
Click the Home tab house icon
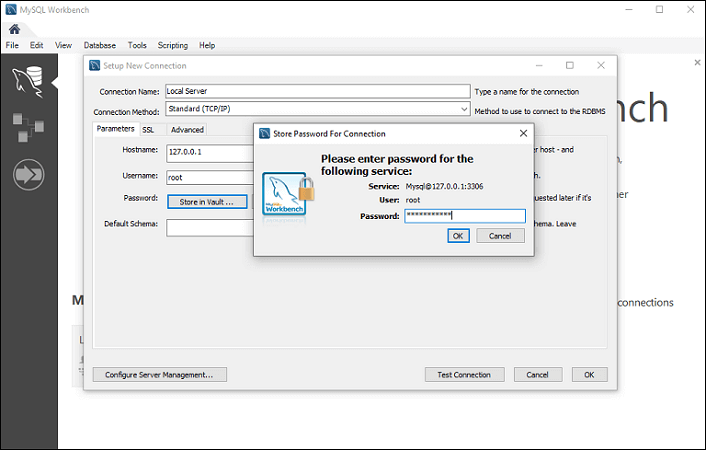14,29
